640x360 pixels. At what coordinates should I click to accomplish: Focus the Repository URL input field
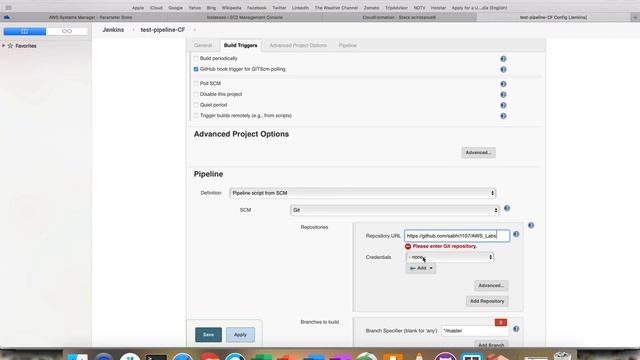[x=457, y=236]
